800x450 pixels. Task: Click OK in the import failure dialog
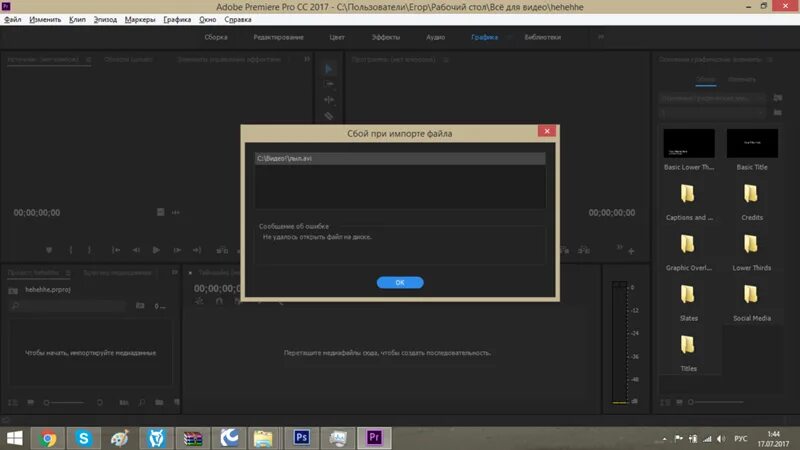(x=400, y=282)
